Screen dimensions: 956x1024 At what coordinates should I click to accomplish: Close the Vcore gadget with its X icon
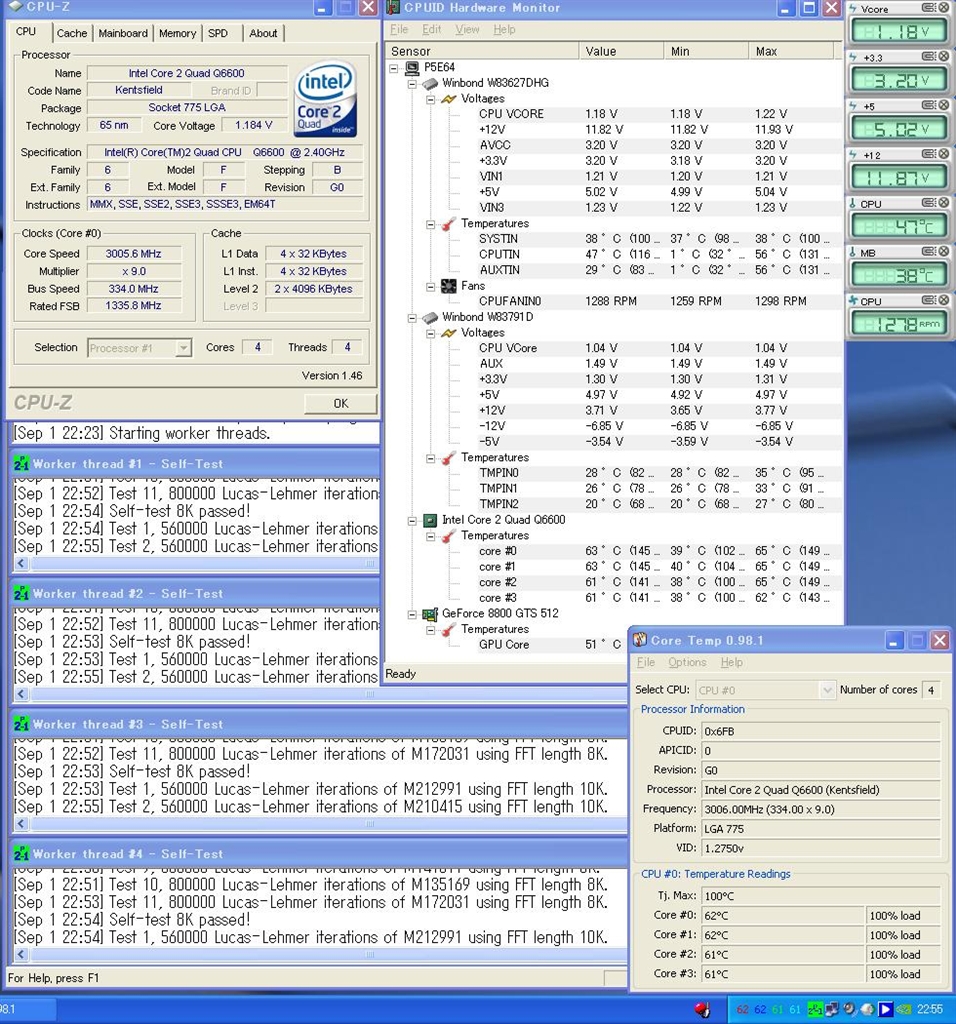[x=943, y=9]
